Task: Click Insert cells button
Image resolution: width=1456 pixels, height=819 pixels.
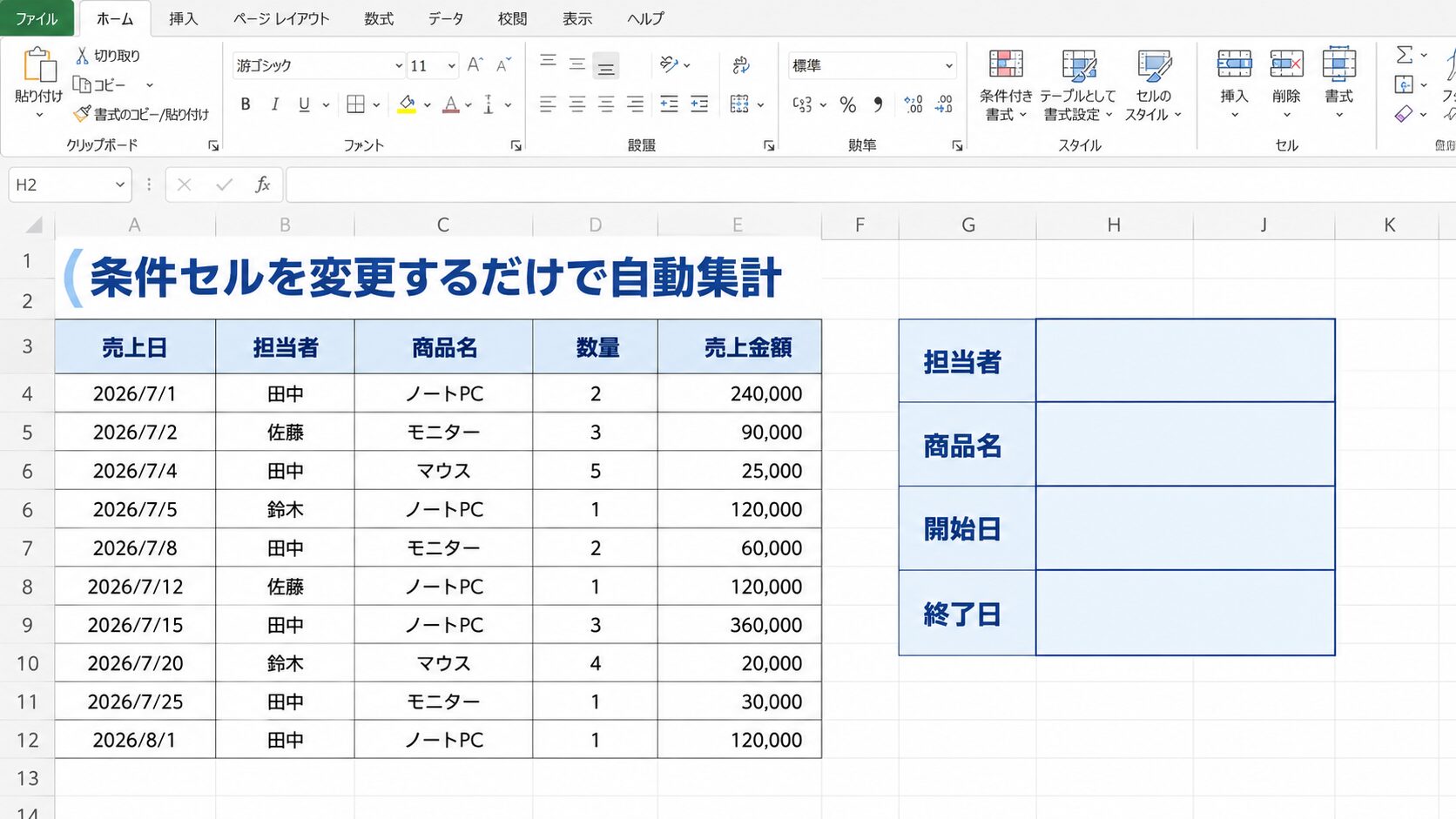Action: point(1234,84)
